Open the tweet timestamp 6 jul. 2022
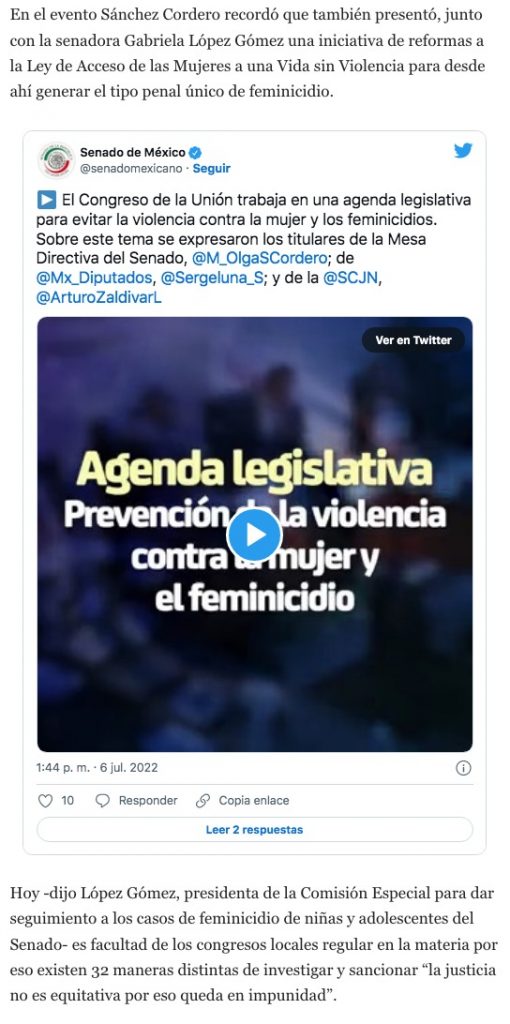510x1024 pixels. (x=97, y=768)
